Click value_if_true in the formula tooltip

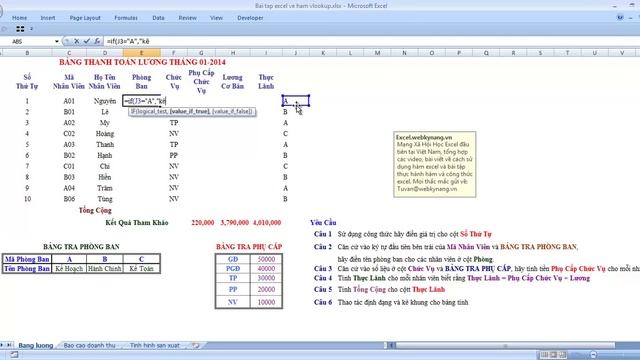pos(190,111)
